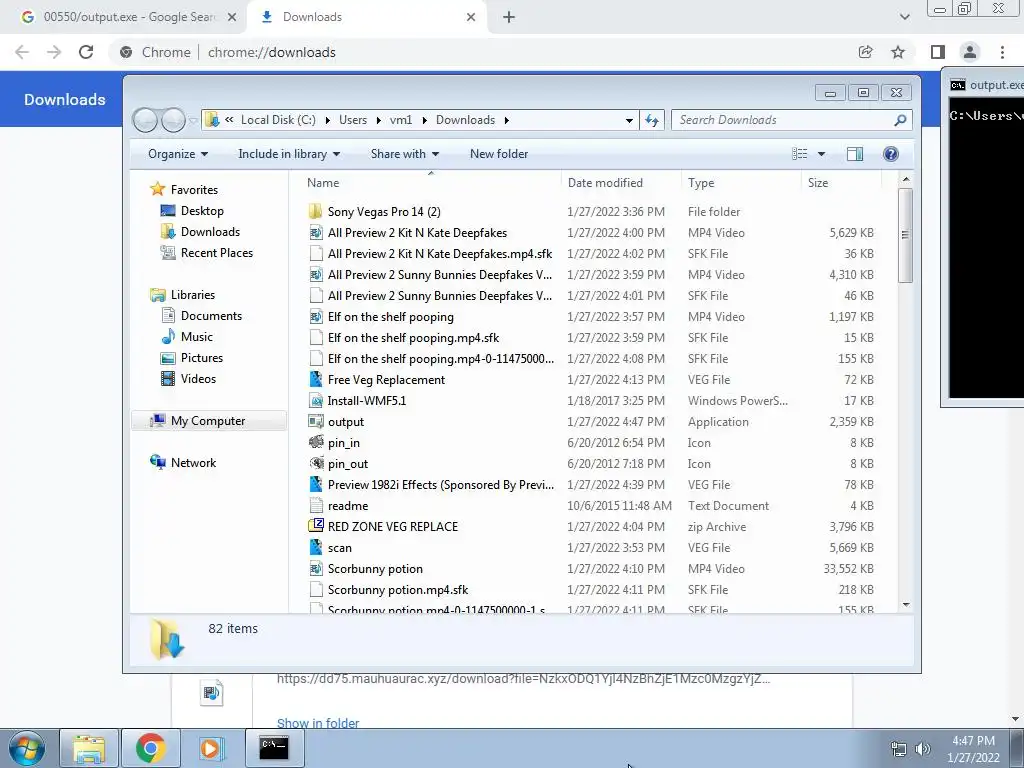Click the Explorer Forward navigation button
Screen dimensions: 1024x768
(x=173, y=120)
